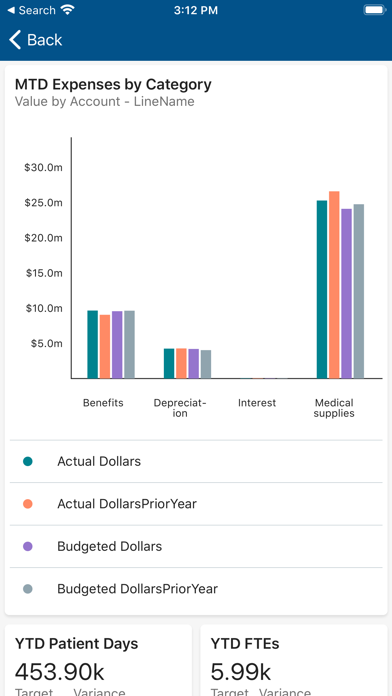
Task: Tap the orange Actual DollarsPriorYear legend dot
Action: click(28, 504)
